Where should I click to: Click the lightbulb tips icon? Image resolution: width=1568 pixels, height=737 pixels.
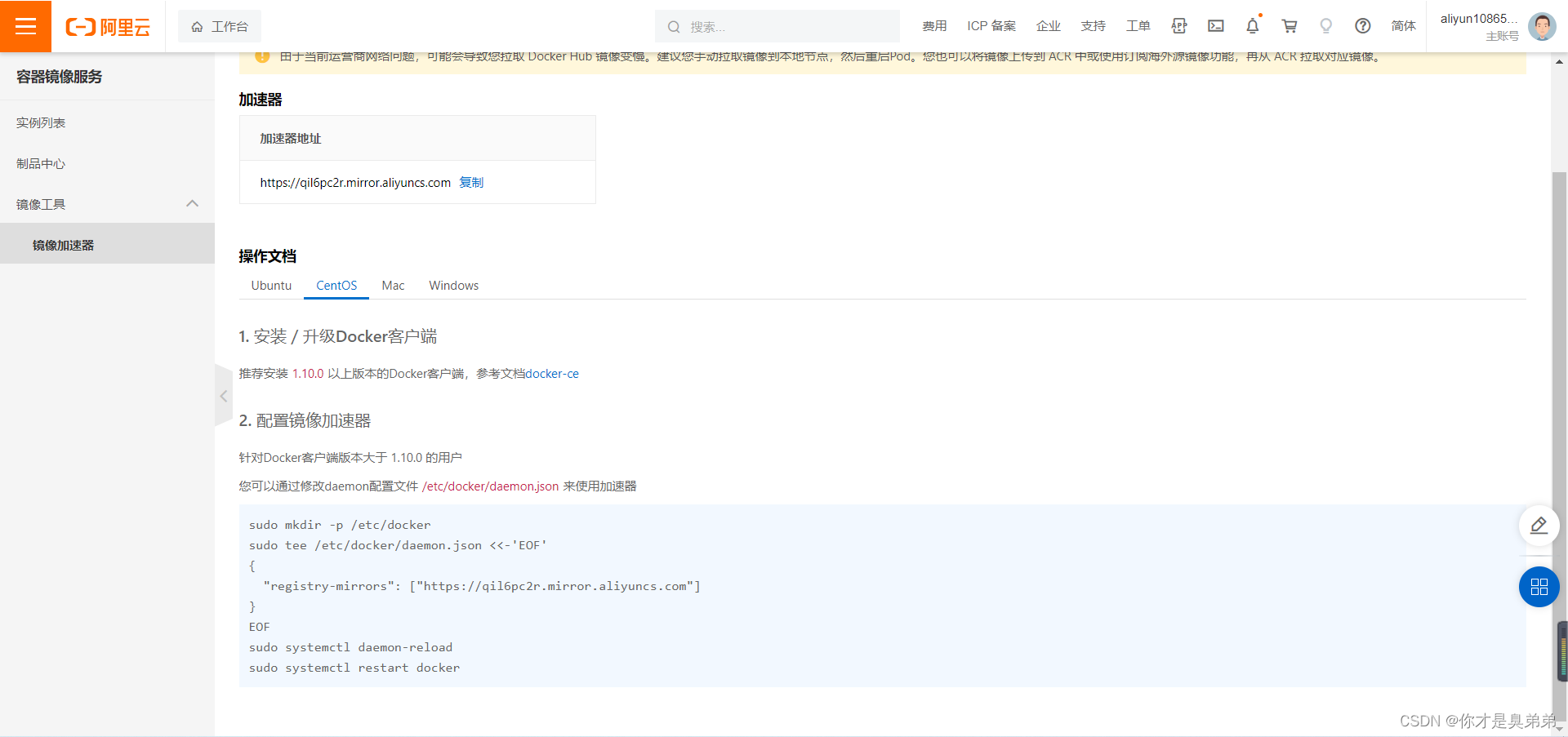tap(1326, 26)
